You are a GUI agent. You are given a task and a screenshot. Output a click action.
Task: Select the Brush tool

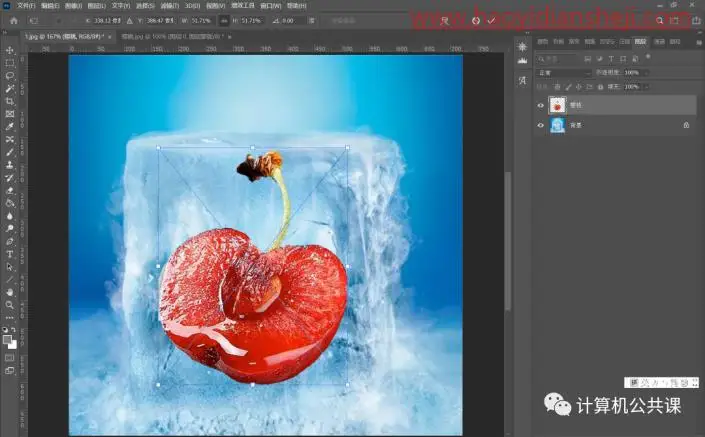tap(9, 152)
